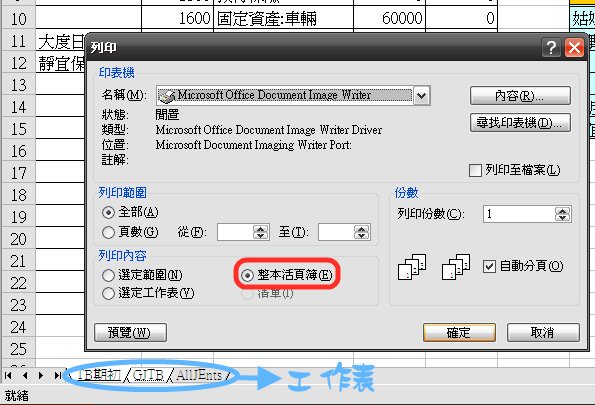Select the 大度 cell in row 11
The image size is (595, 405).
tap(61, 41)
